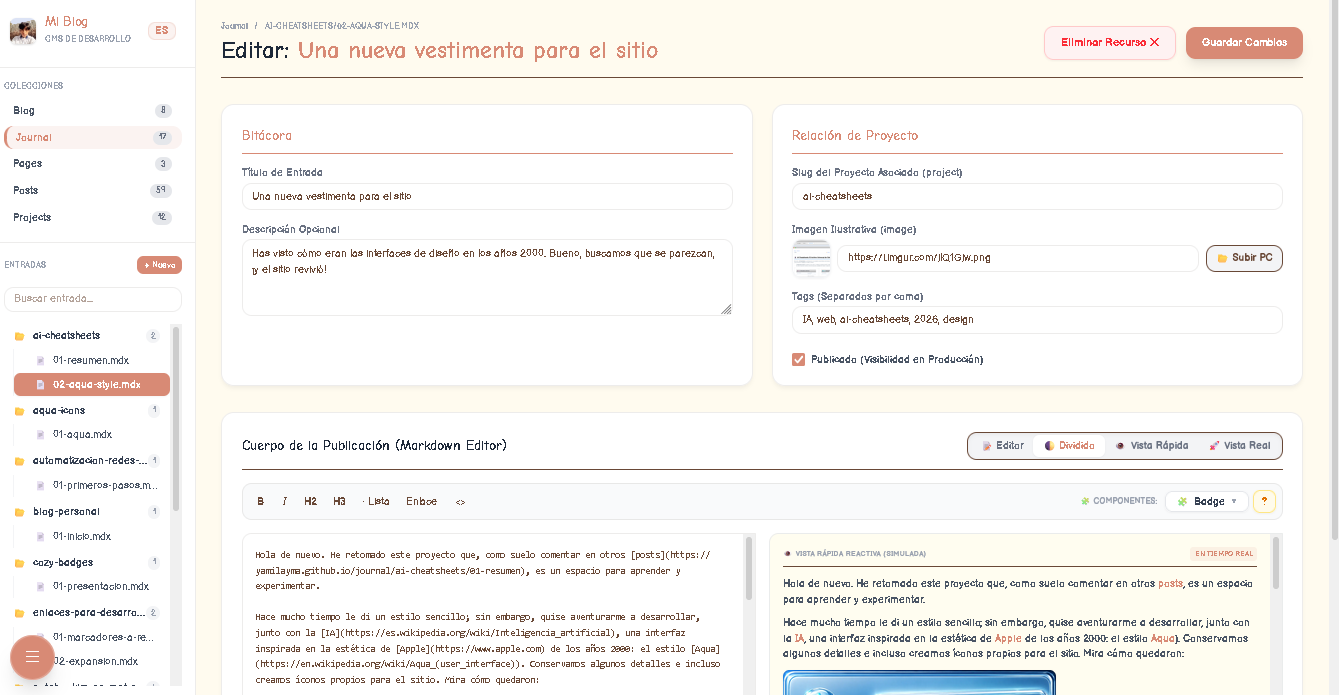Click the Descripción Opcional textarea

tap(487, 278)
